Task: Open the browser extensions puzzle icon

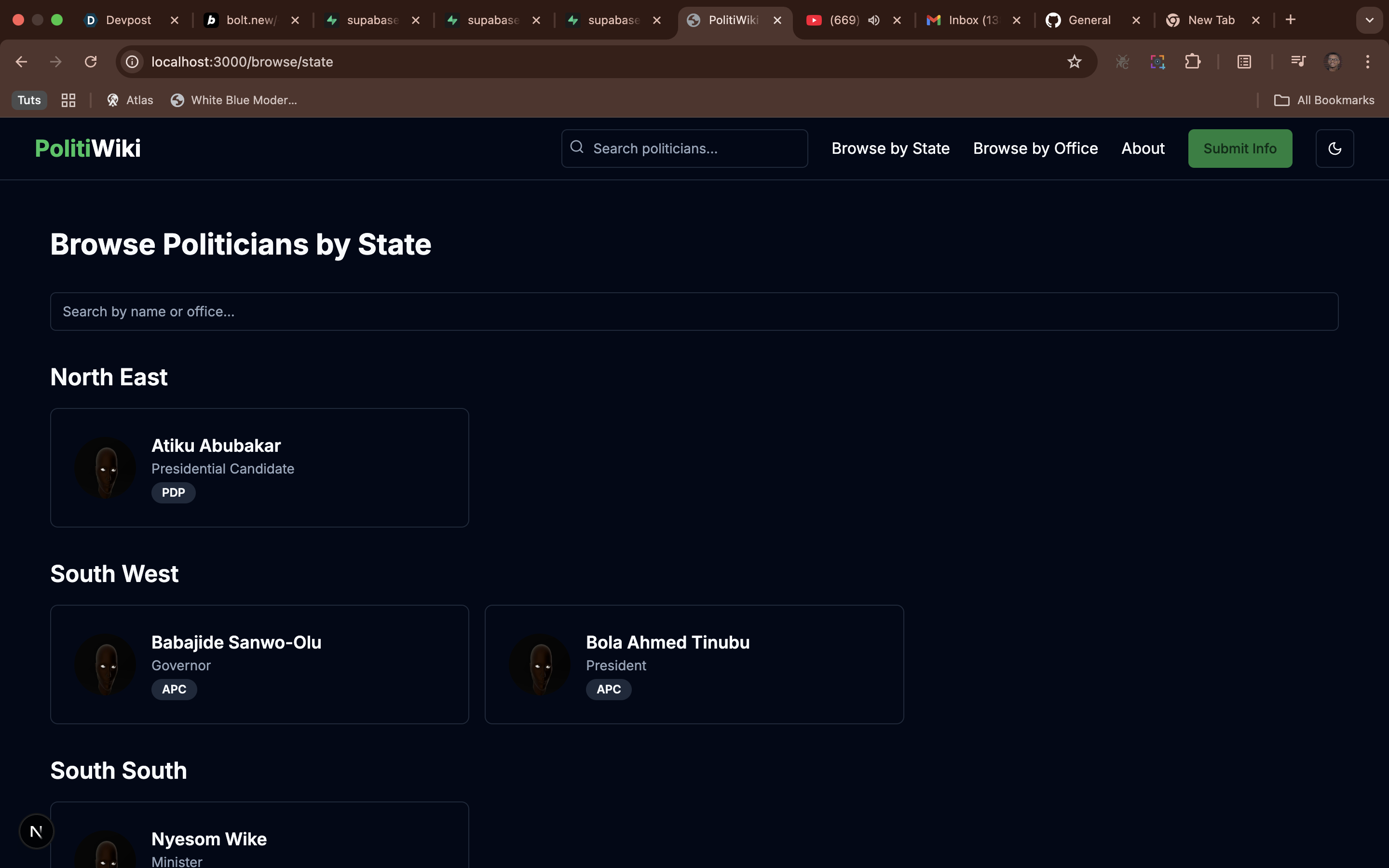Action: coord(1193,61)
